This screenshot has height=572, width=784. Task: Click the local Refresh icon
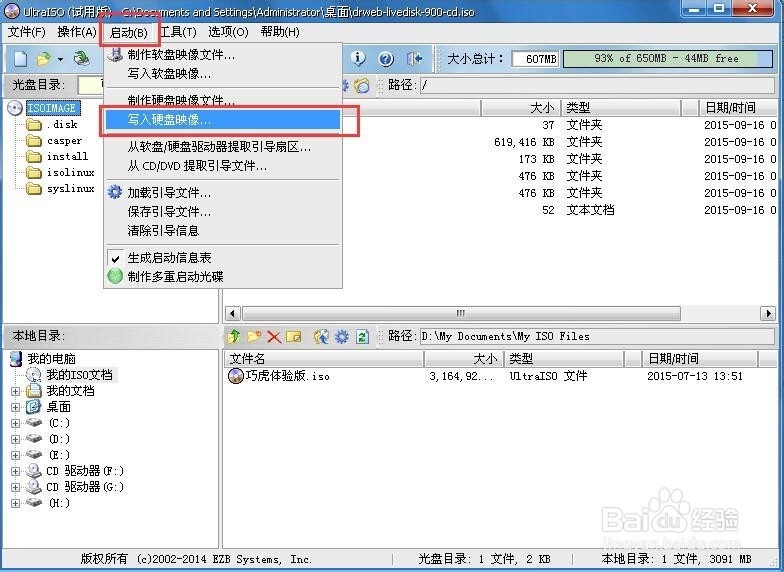click(x=362, y=336)
